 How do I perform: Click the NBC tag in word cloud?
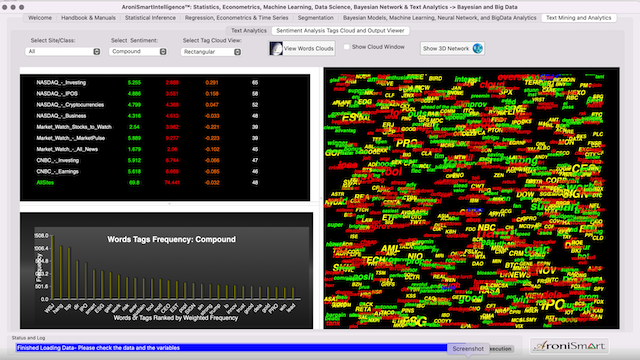(x=486, y=228)
